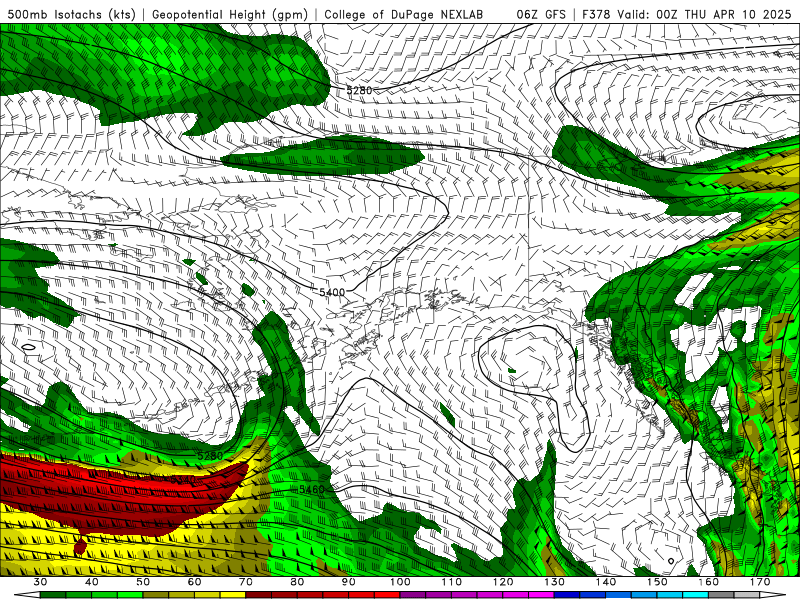The height and width of the screenshot is (600, 800).
Task: Click the legend value 150
Action: (x=657, y=582)
